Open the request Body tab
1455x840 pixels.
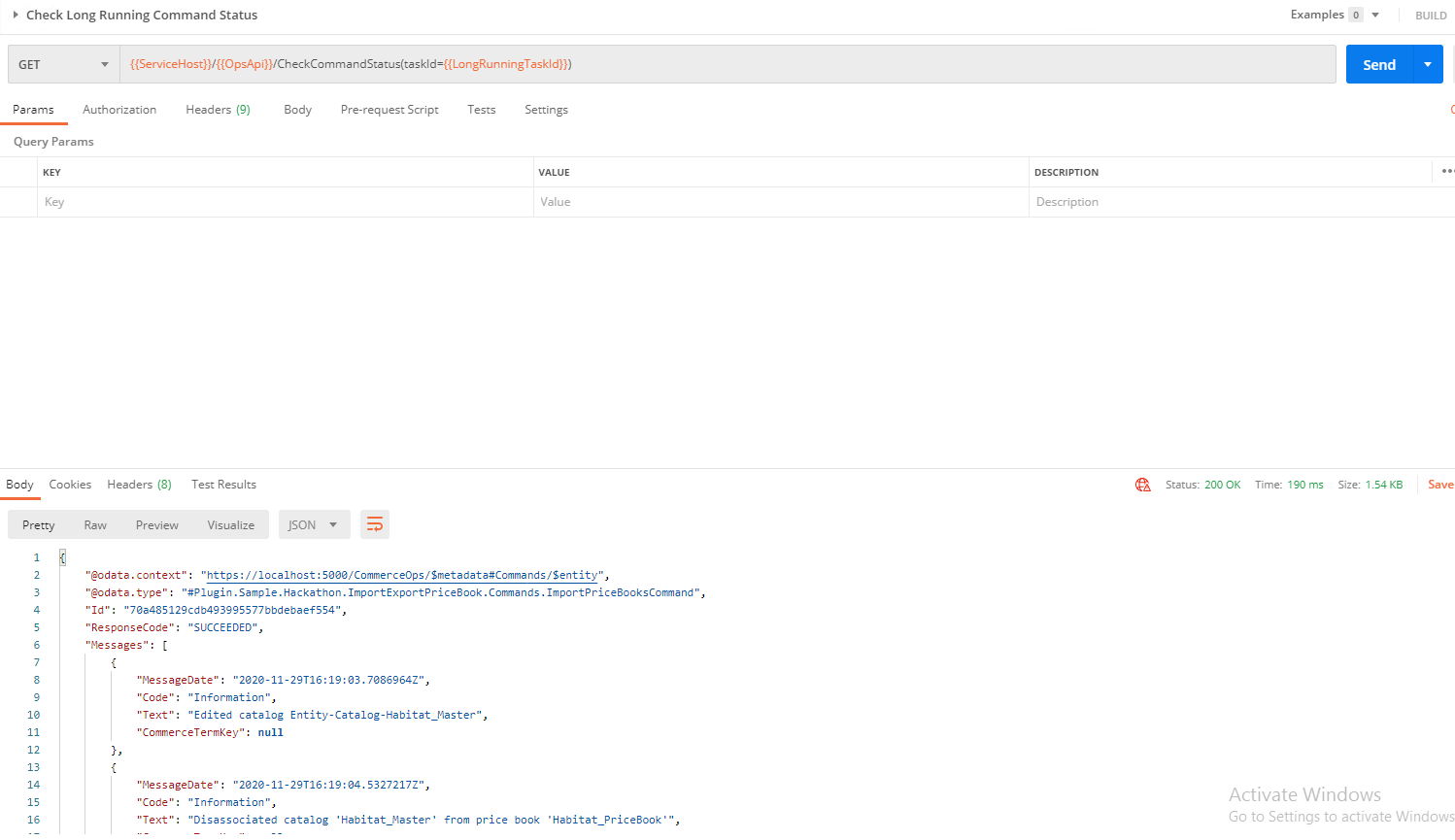(297, 110)
